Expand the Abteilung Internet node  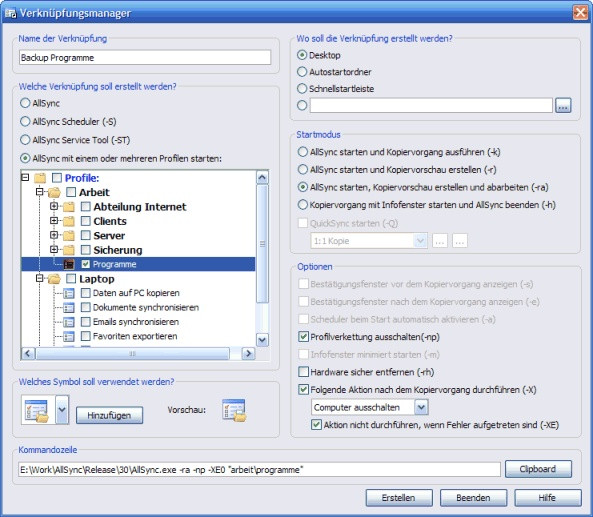pyautogui.click(x=54, y=206)
